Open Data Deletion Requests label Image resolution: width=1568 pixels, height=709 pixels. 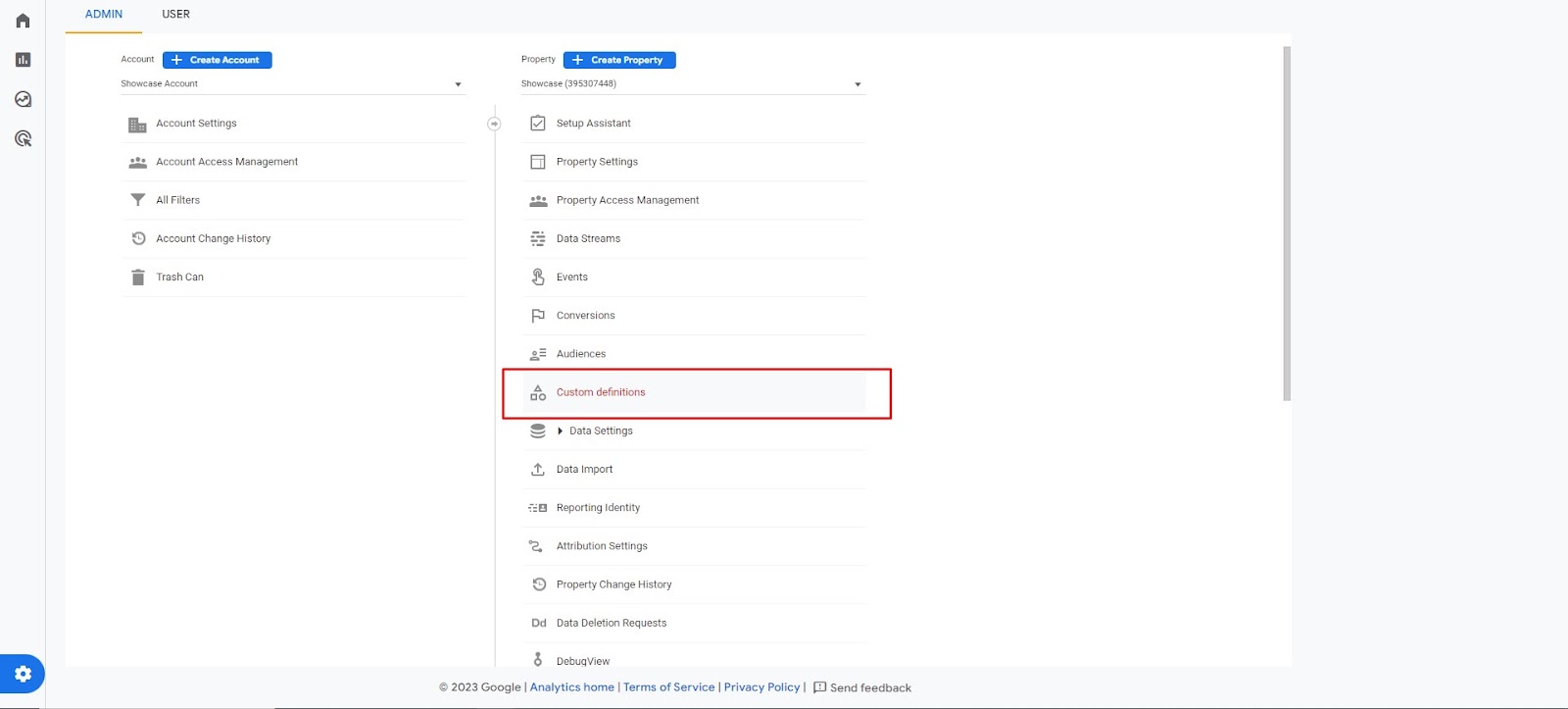point(612,623)
